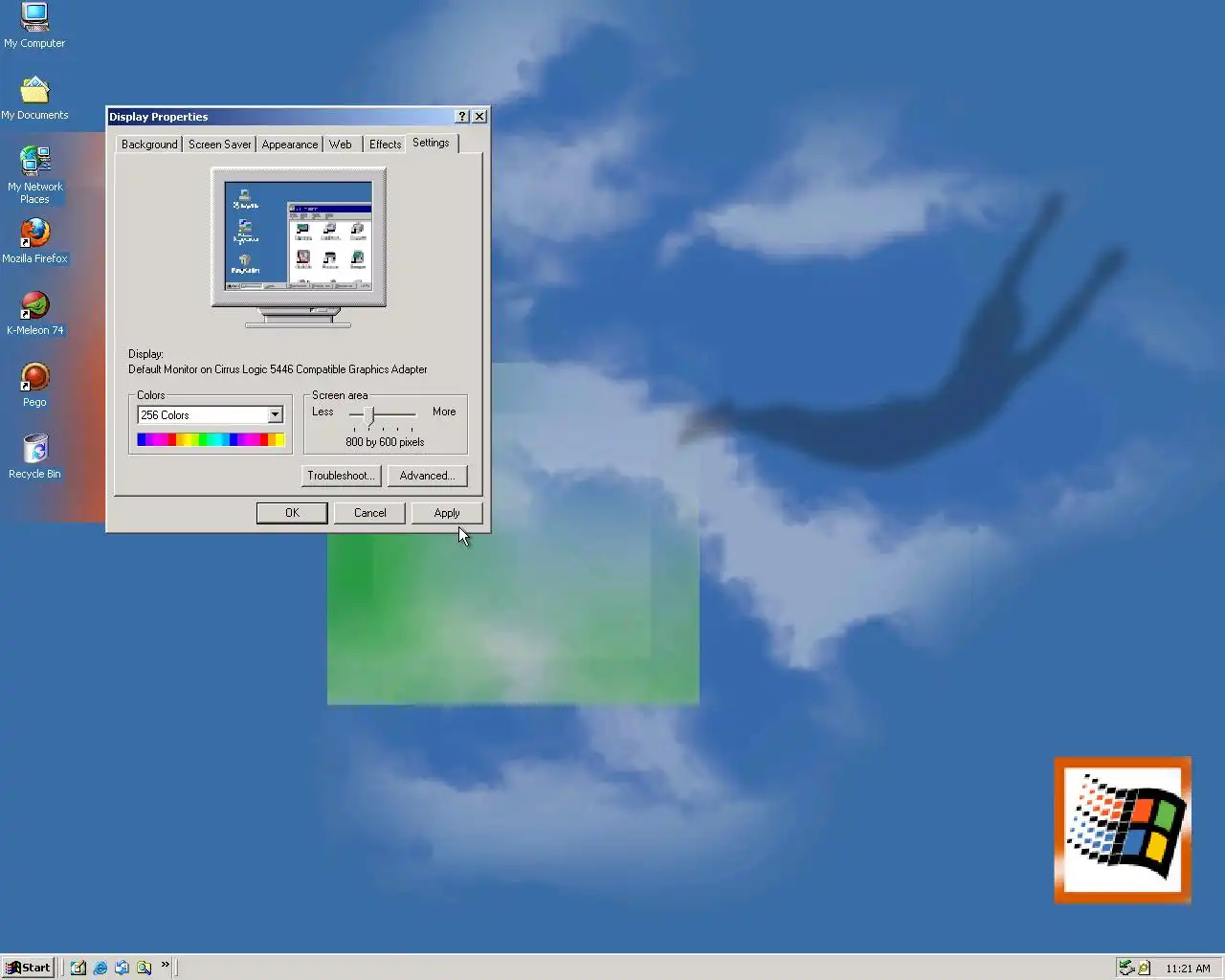Switch to the Web tab
1225x980 pixels.
[341, 145]
